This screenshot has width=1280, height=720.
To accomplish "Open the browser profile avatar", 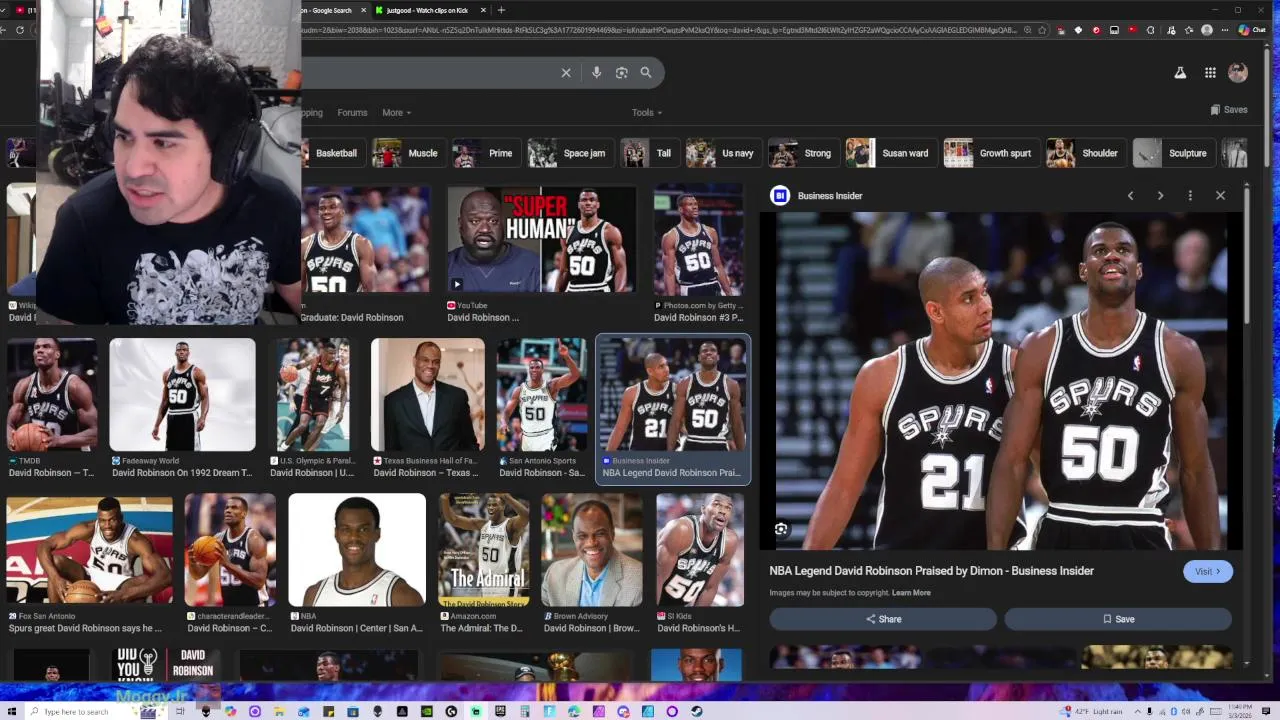I will pyautogui.click(x=1207, y=30).
